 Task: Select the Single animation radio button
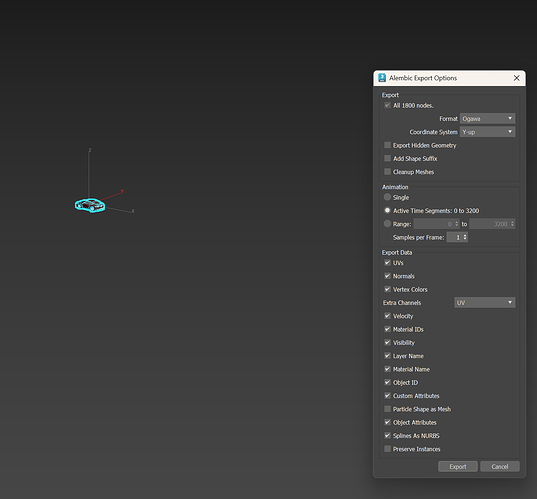click(387, 197)
